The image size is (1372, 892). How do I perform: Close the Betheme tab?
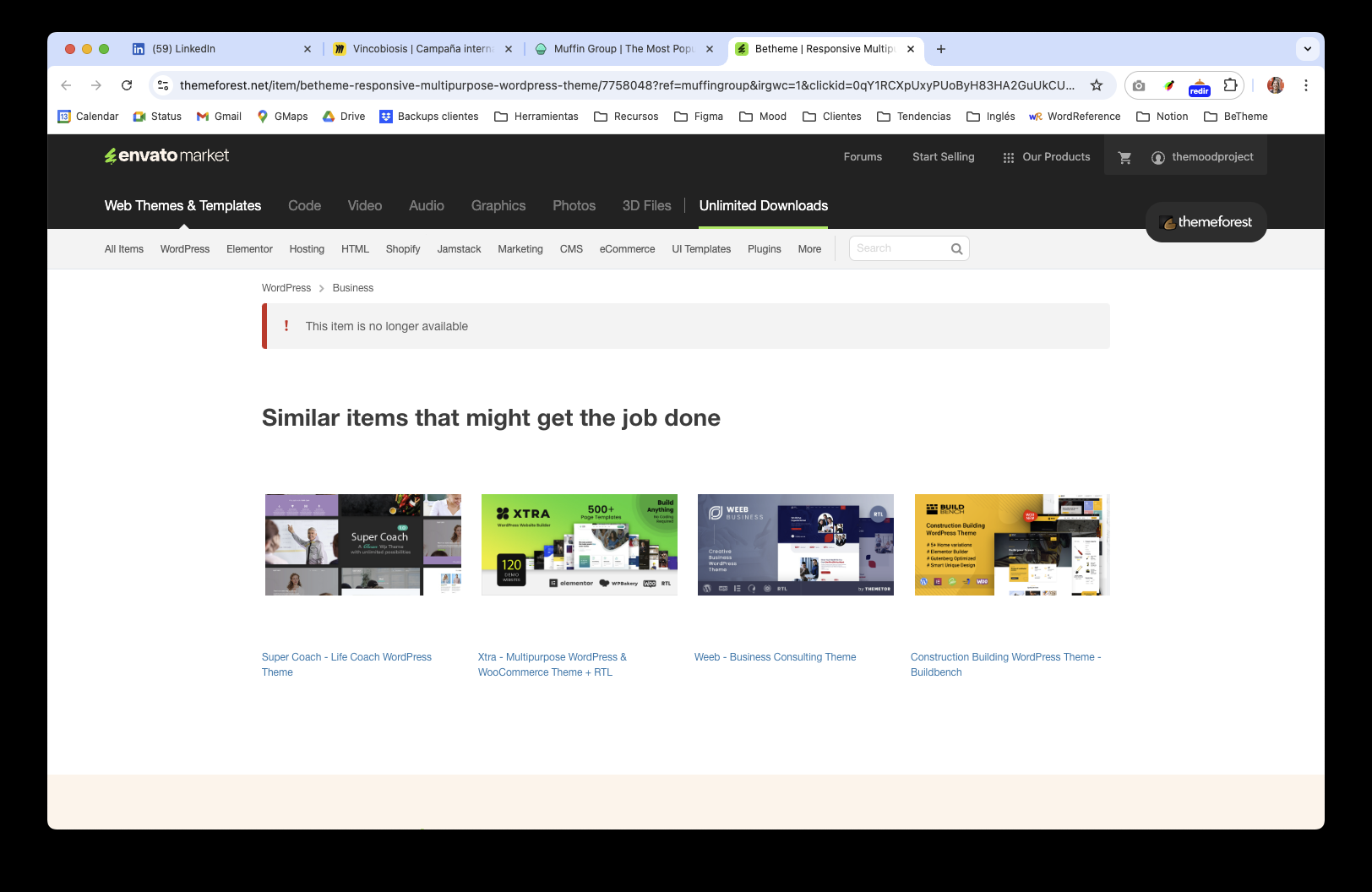(x=911, y=49)
